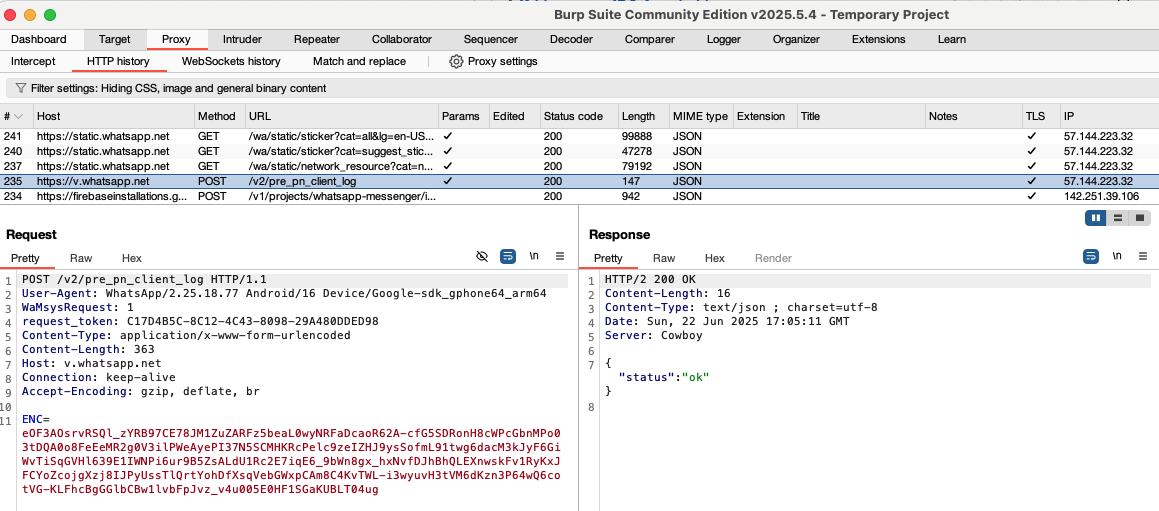Viewport: 1159px width, 511px height.
Task: Select row 234 firebaseinstallations request
Action: (x=580, y=196)
